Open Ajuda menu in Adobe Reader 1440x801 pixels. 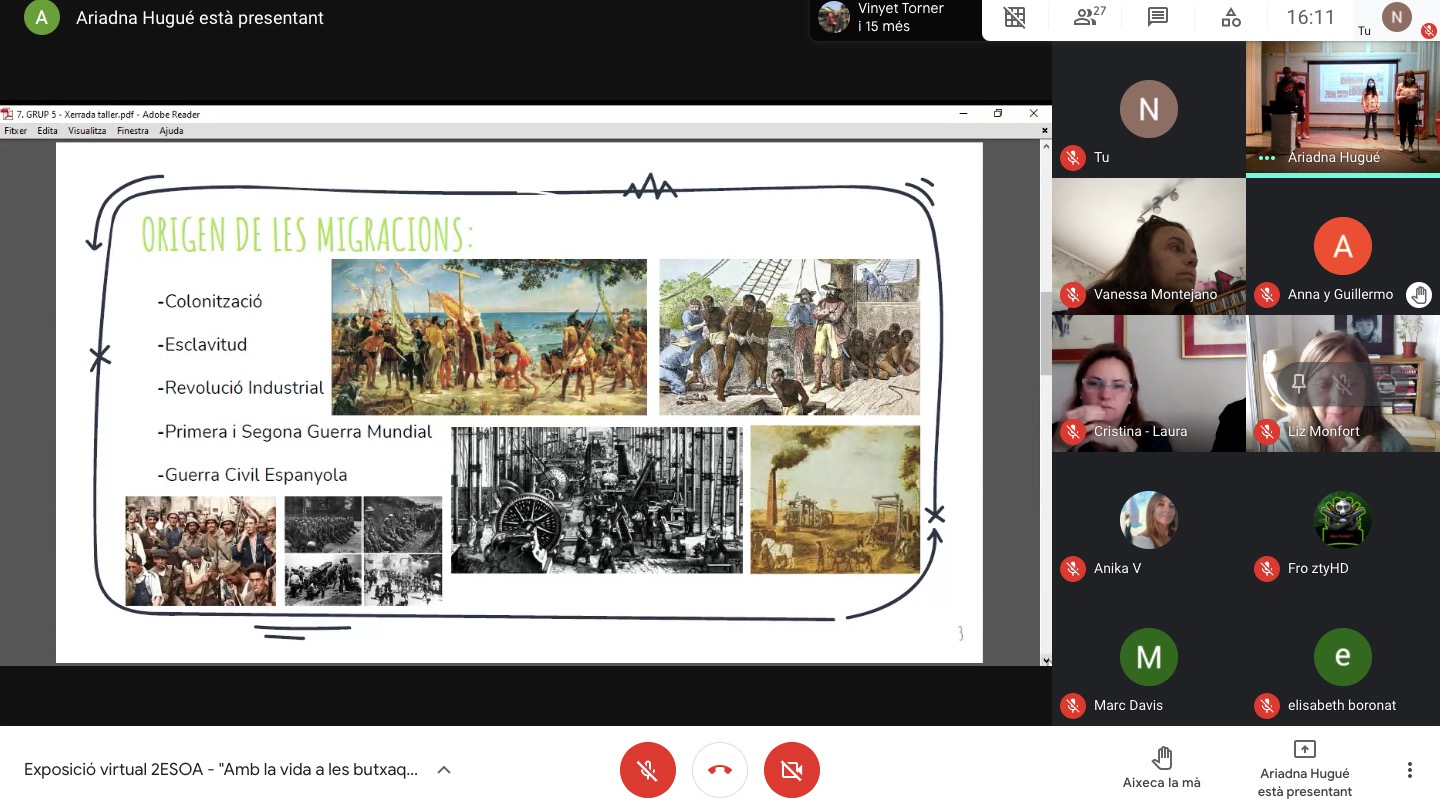click(171, 131)
